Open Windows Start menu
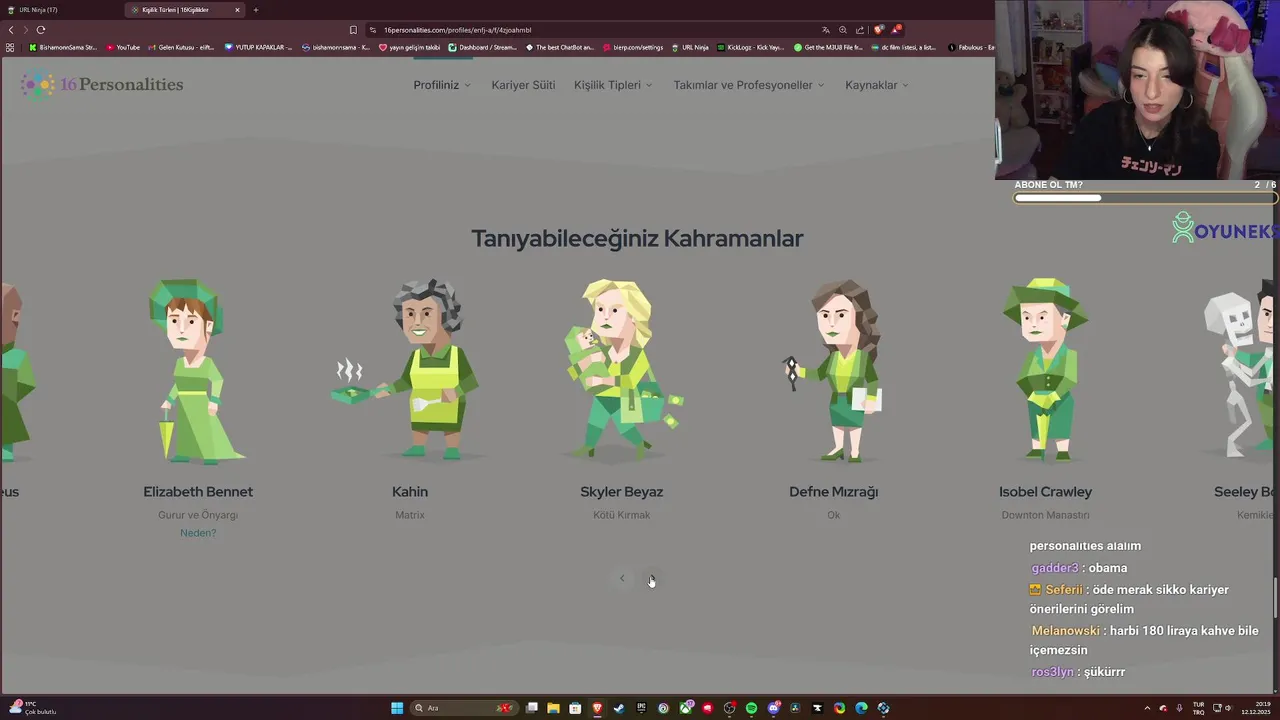The image size is (1280, 720). pos(397,708)
